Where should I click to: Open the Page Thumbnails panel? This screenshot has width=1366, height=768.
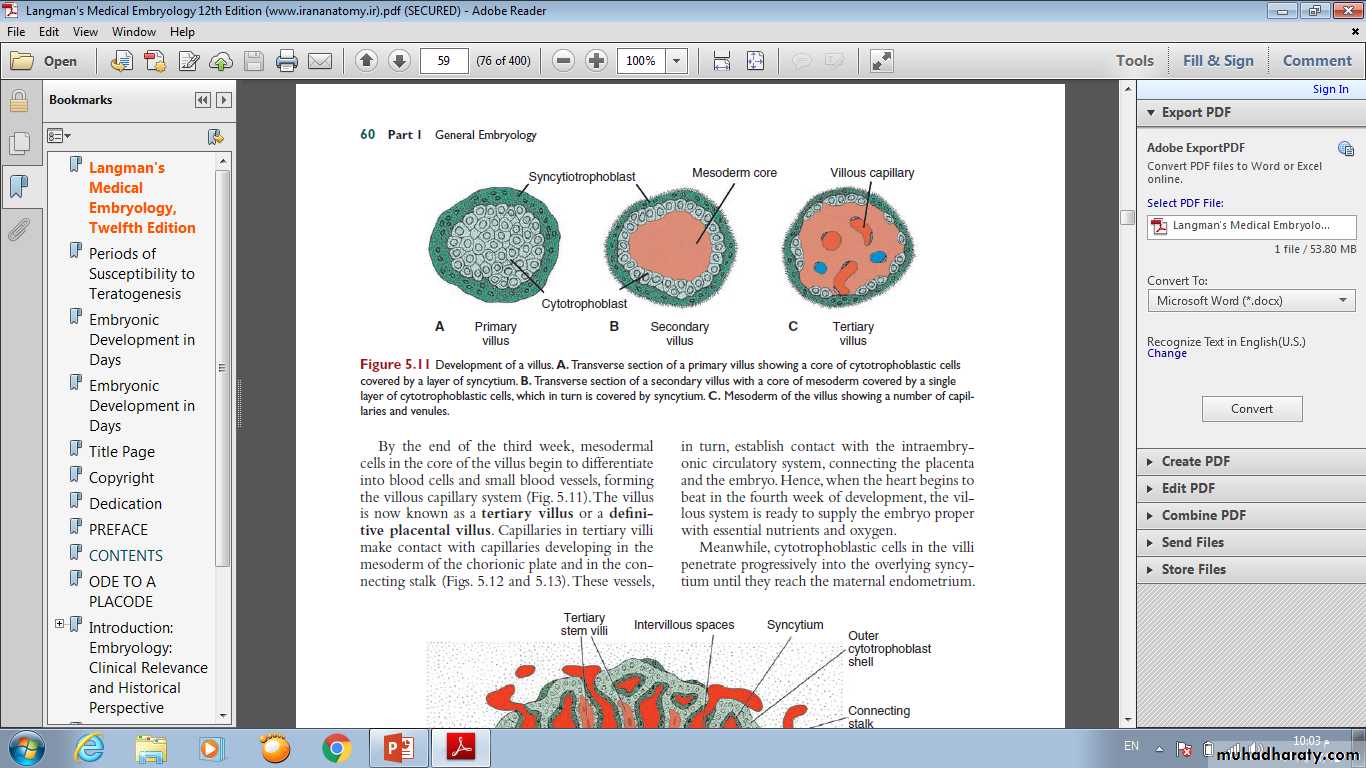tap(18, 144)
